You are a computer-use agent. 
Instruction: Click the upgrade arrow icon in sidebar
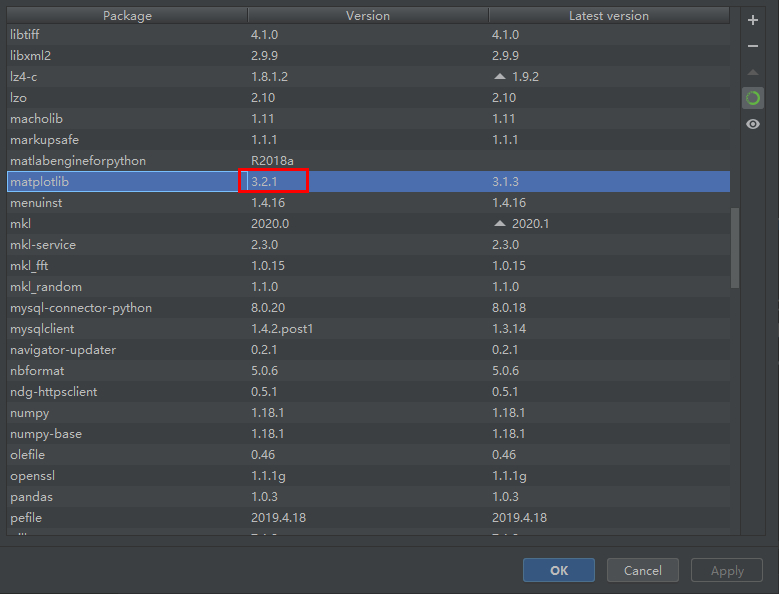[753, 73]
